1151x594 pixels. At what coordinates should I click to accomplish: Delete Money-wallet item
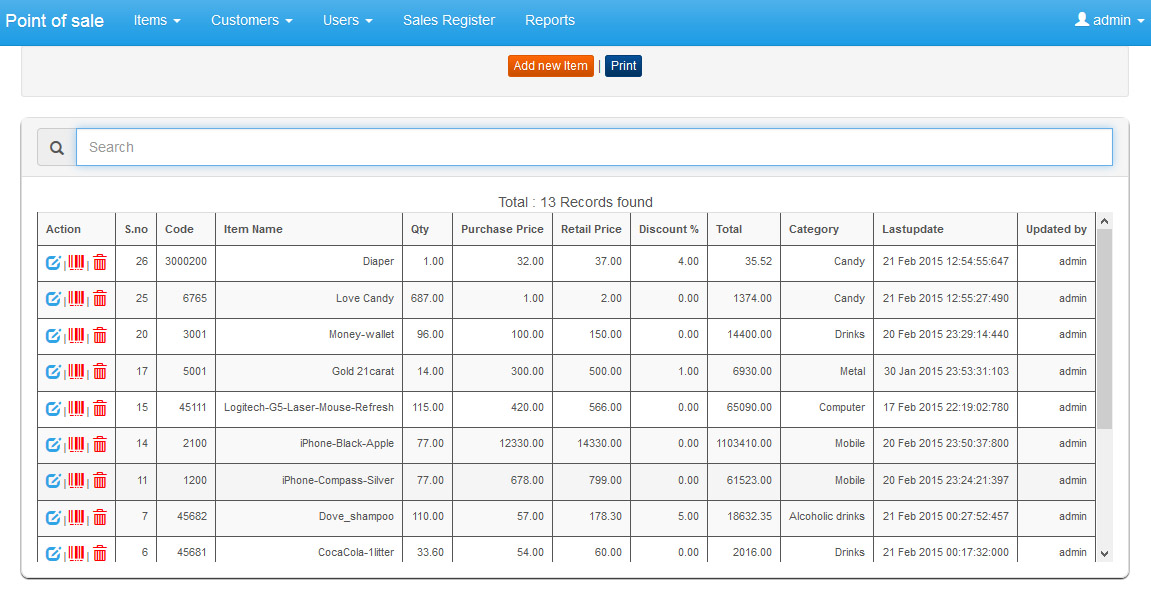coord(100,335)
